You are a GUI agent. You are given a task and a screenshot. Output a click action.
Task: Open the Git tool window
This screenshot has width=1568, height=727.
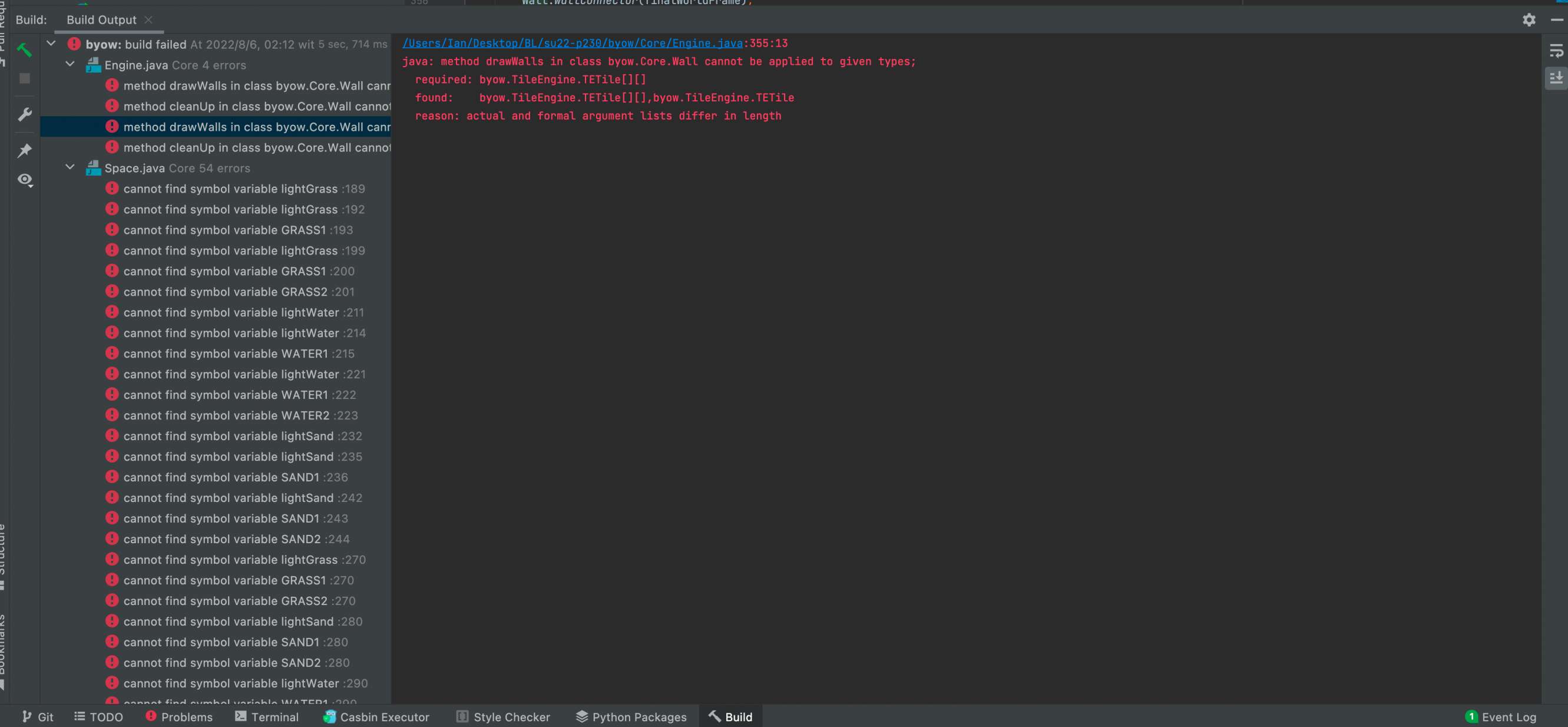[38, 716]
